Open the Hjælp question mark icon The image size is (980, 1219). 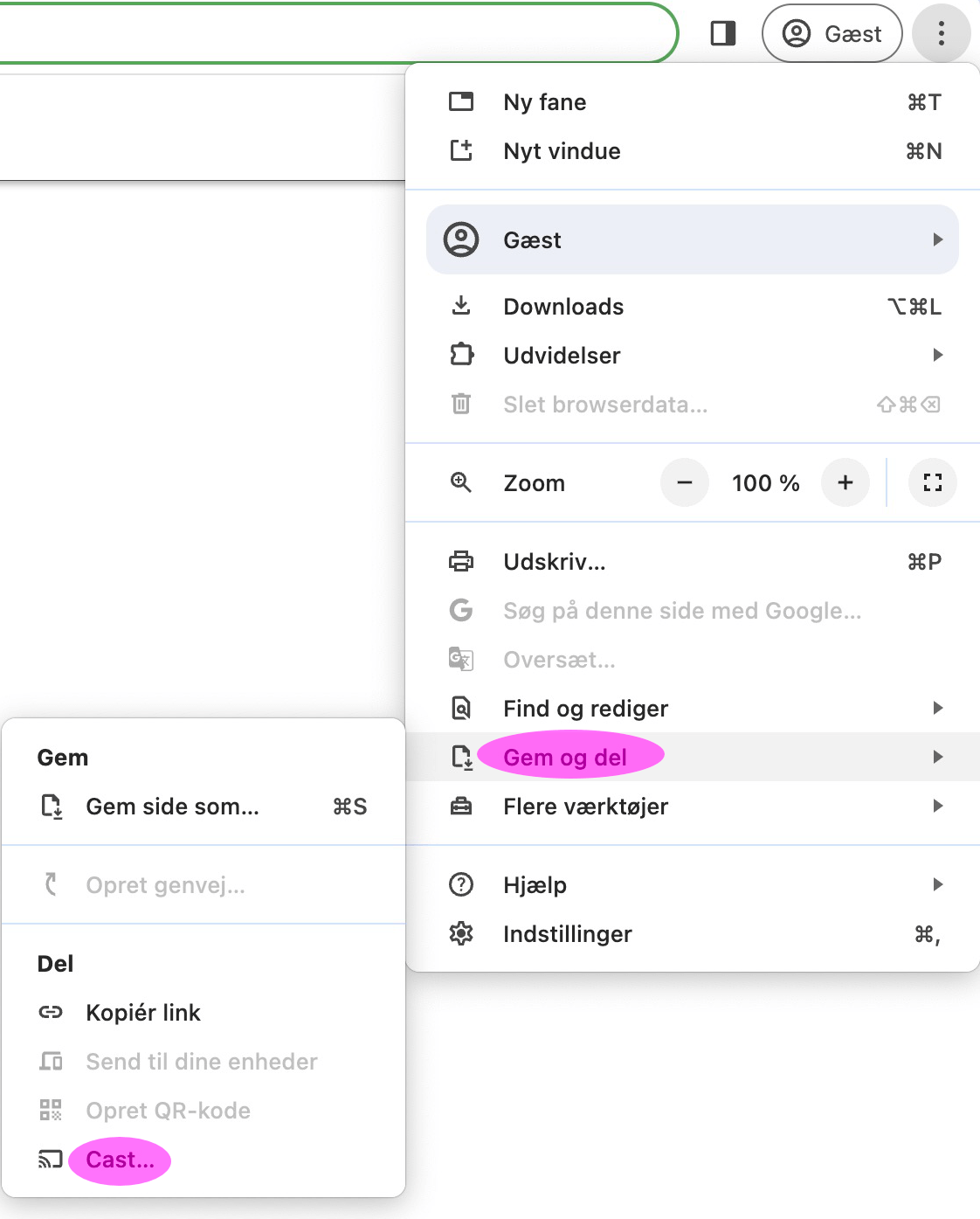point(461,884)
